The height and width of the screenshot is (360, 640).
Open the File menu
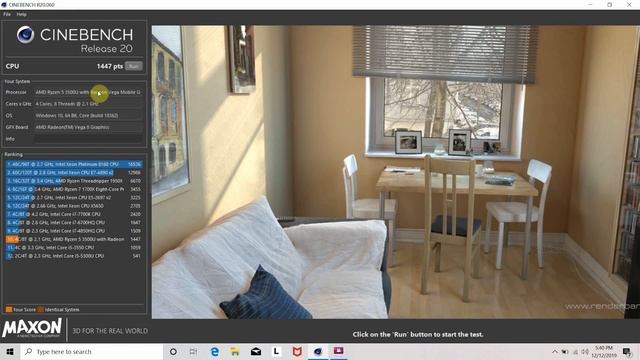[x=7, y=14]
